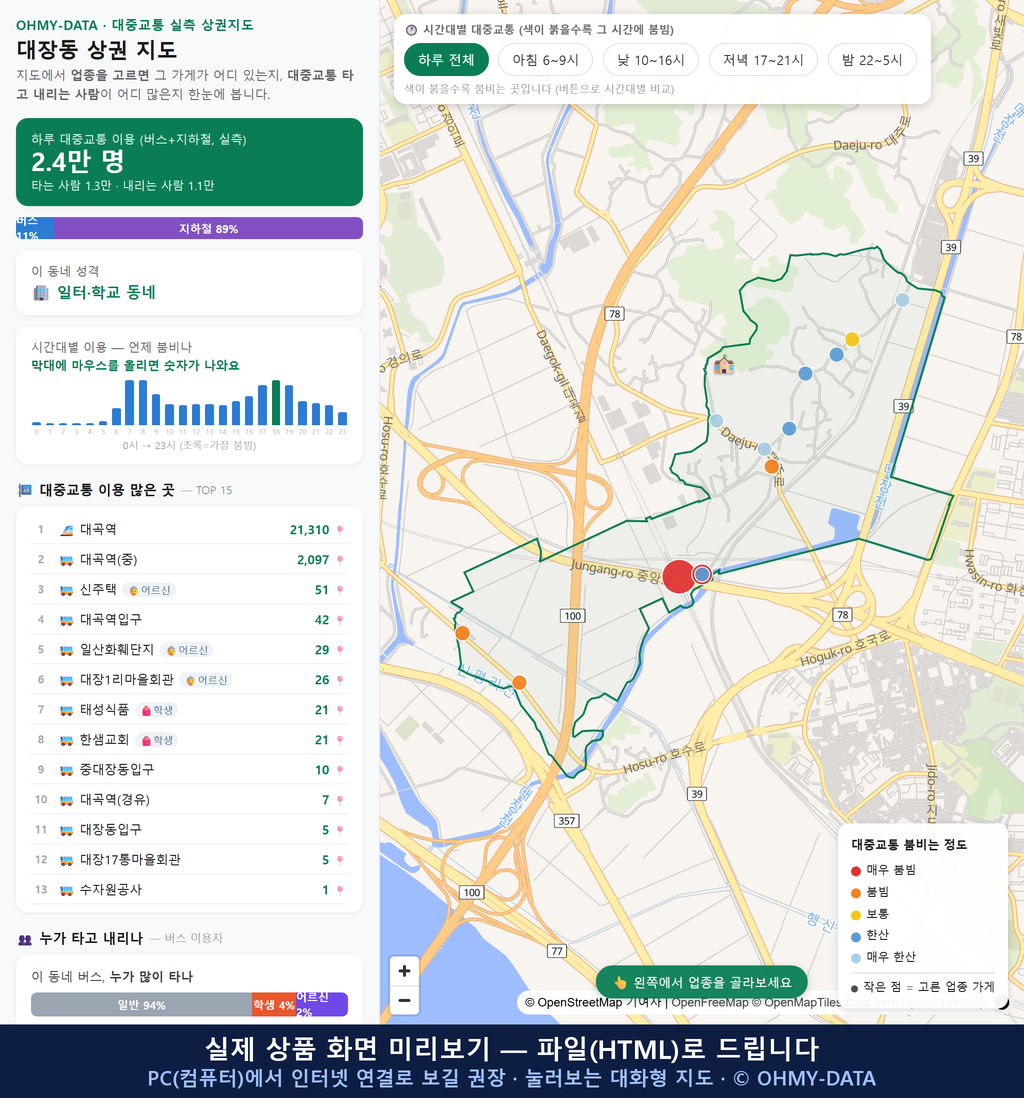Screen dimensions: 1024x1098
Task: Zoom out with the minus map button
Action: [x=404, y=1000]
